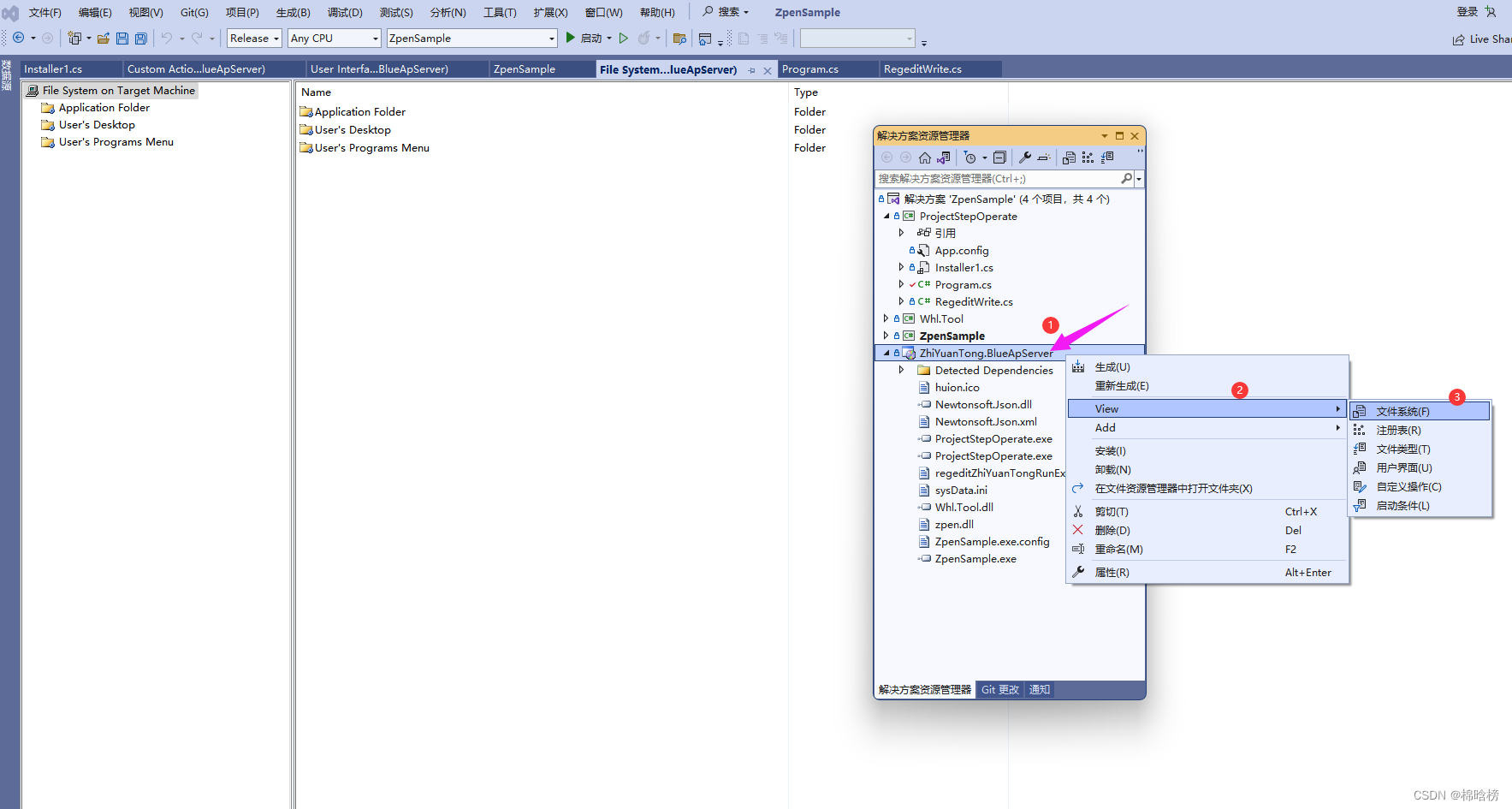Click the File Types Editor icon in Solution Explorer toolbar
This screenshot has height=809, width=1512.
click(x=1107, y=158)
